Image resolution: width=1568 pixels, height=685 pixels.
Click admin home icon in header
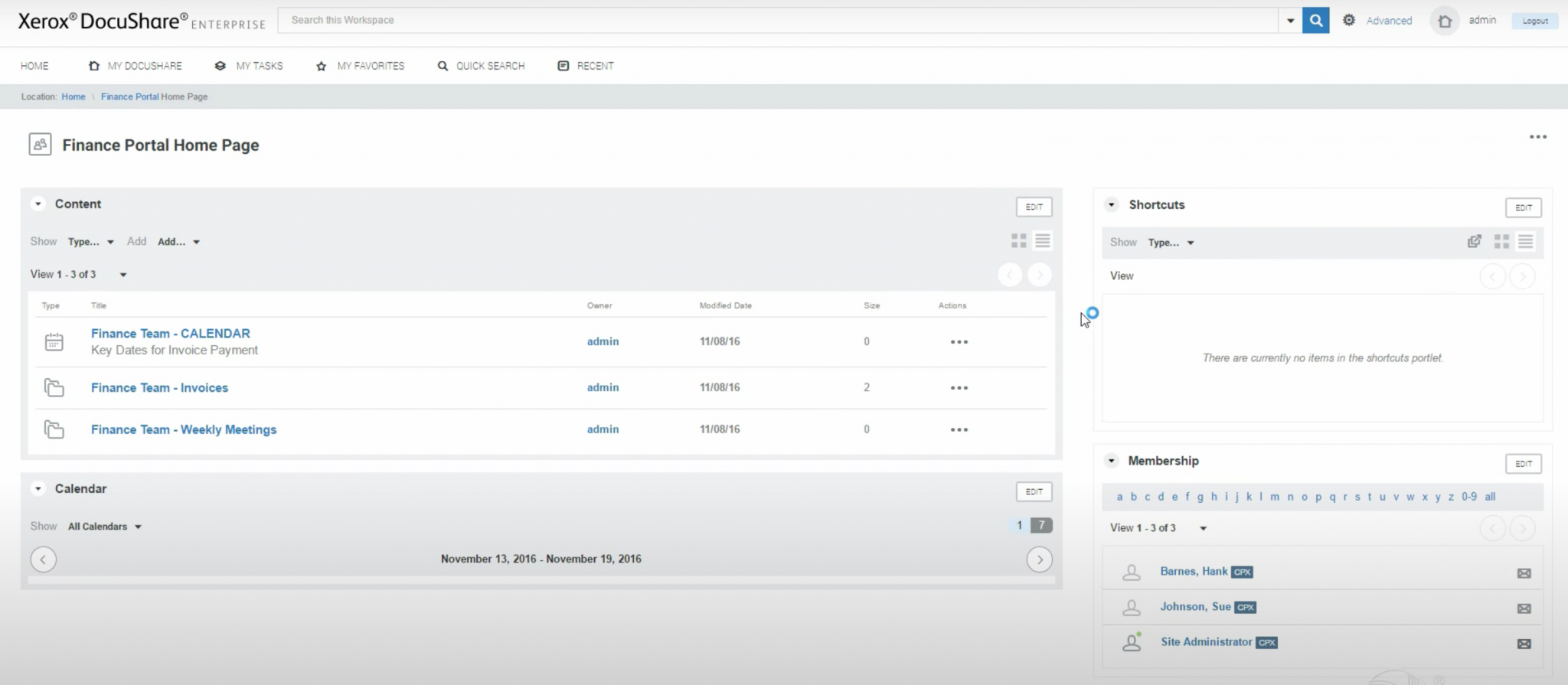[1445, 21]
